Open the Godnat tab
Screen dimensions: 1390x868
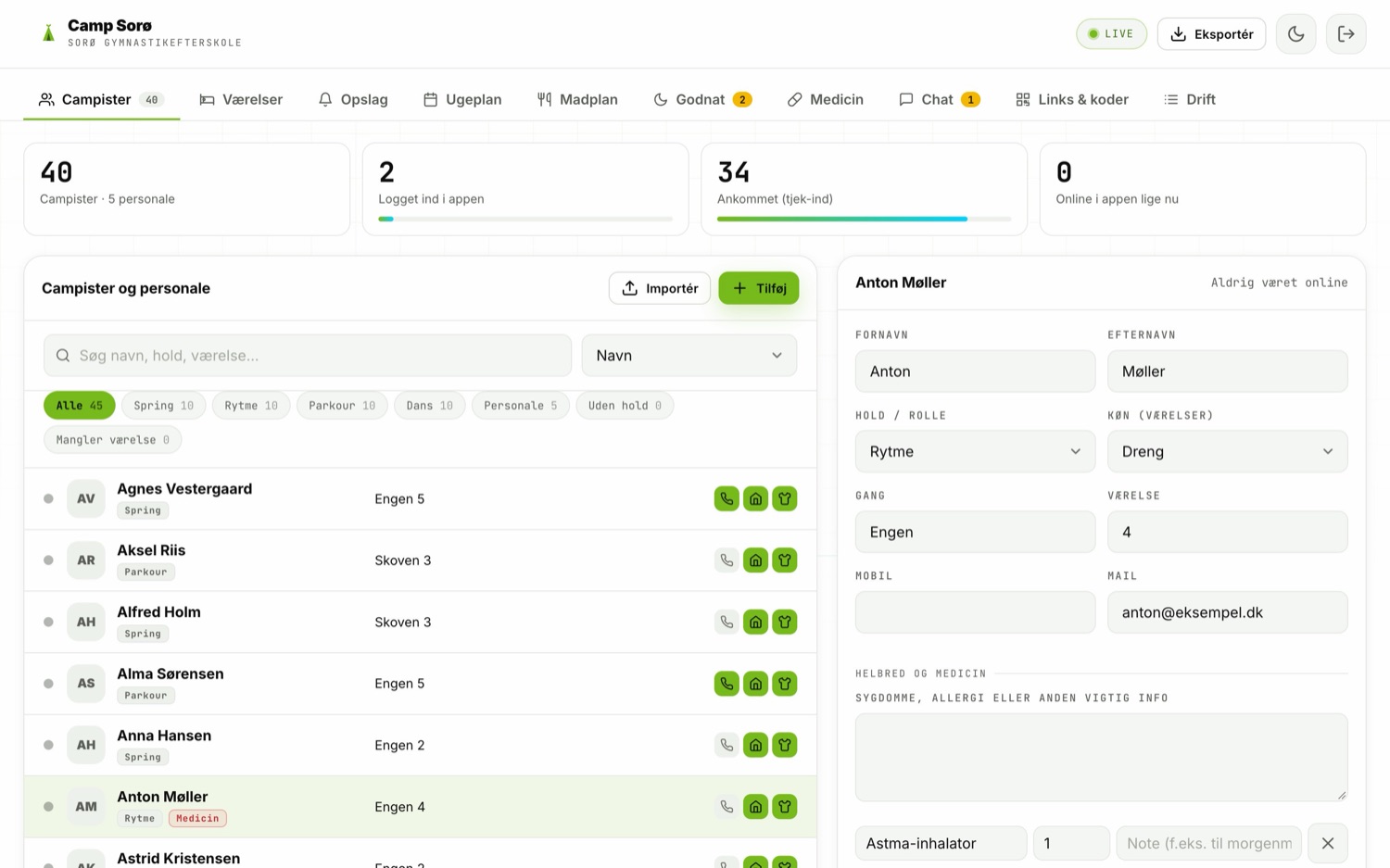[x=702, y=99]
